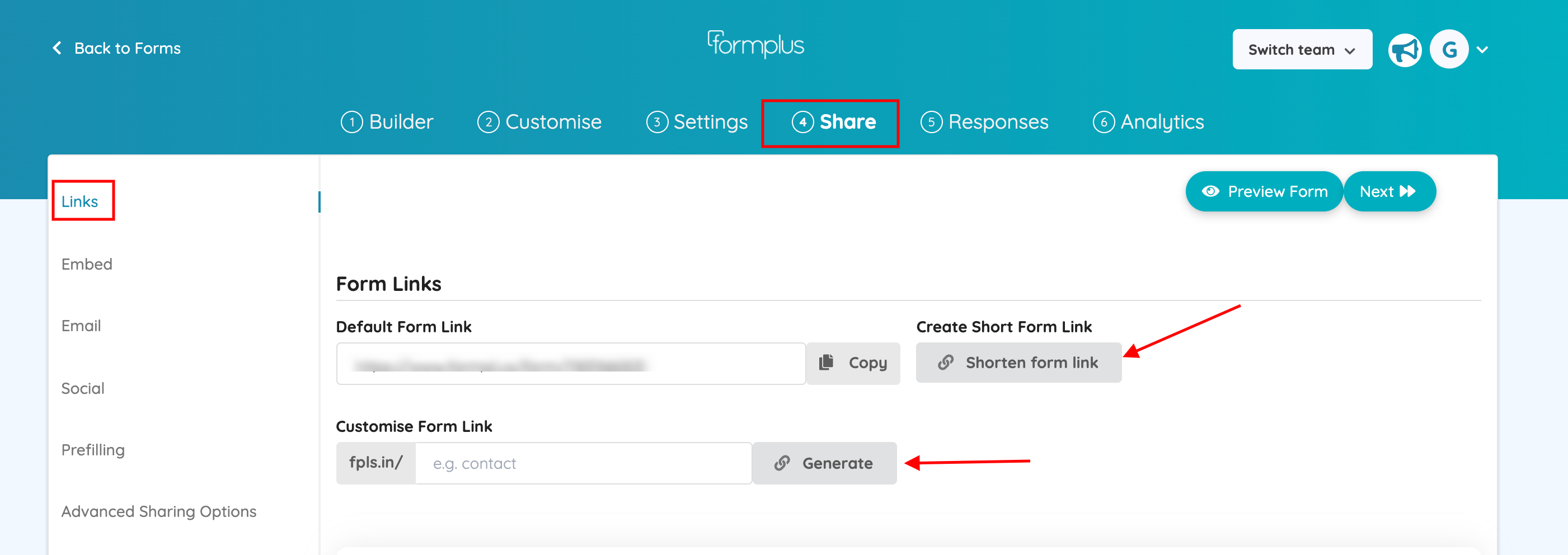The height and width of the screenshot is (555, 1568).
Task: Click the link icon inside the Generate button
Action: (782, 463)
